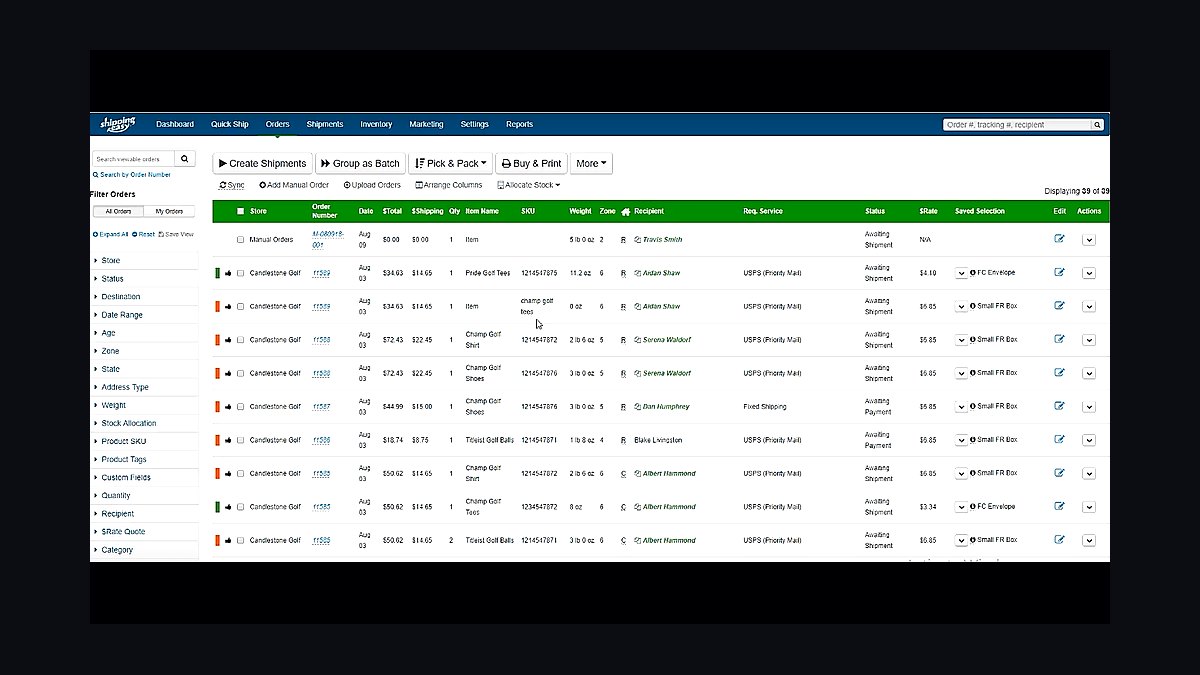Open the Pick & Pack dropdown
The height and width of the screenshot is (675, 1200).
[x=451, y=163]
